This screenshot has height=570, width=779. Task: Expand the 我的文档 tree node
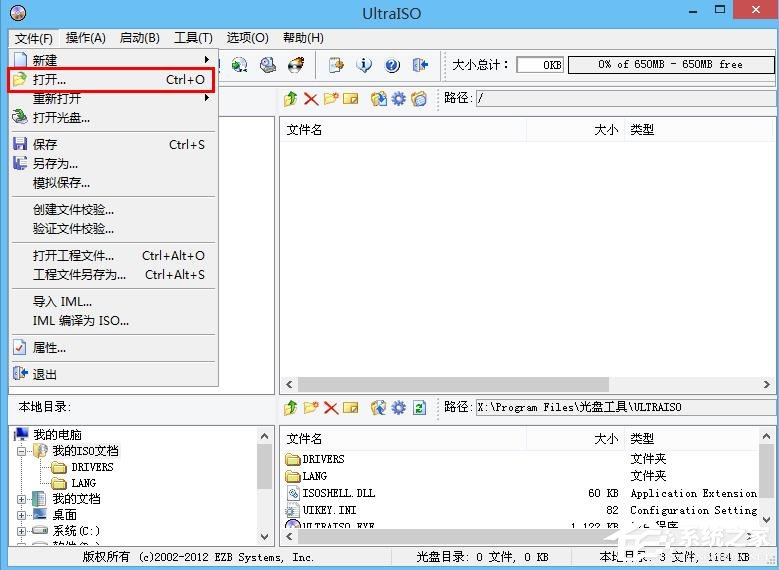tap(21, 499)
